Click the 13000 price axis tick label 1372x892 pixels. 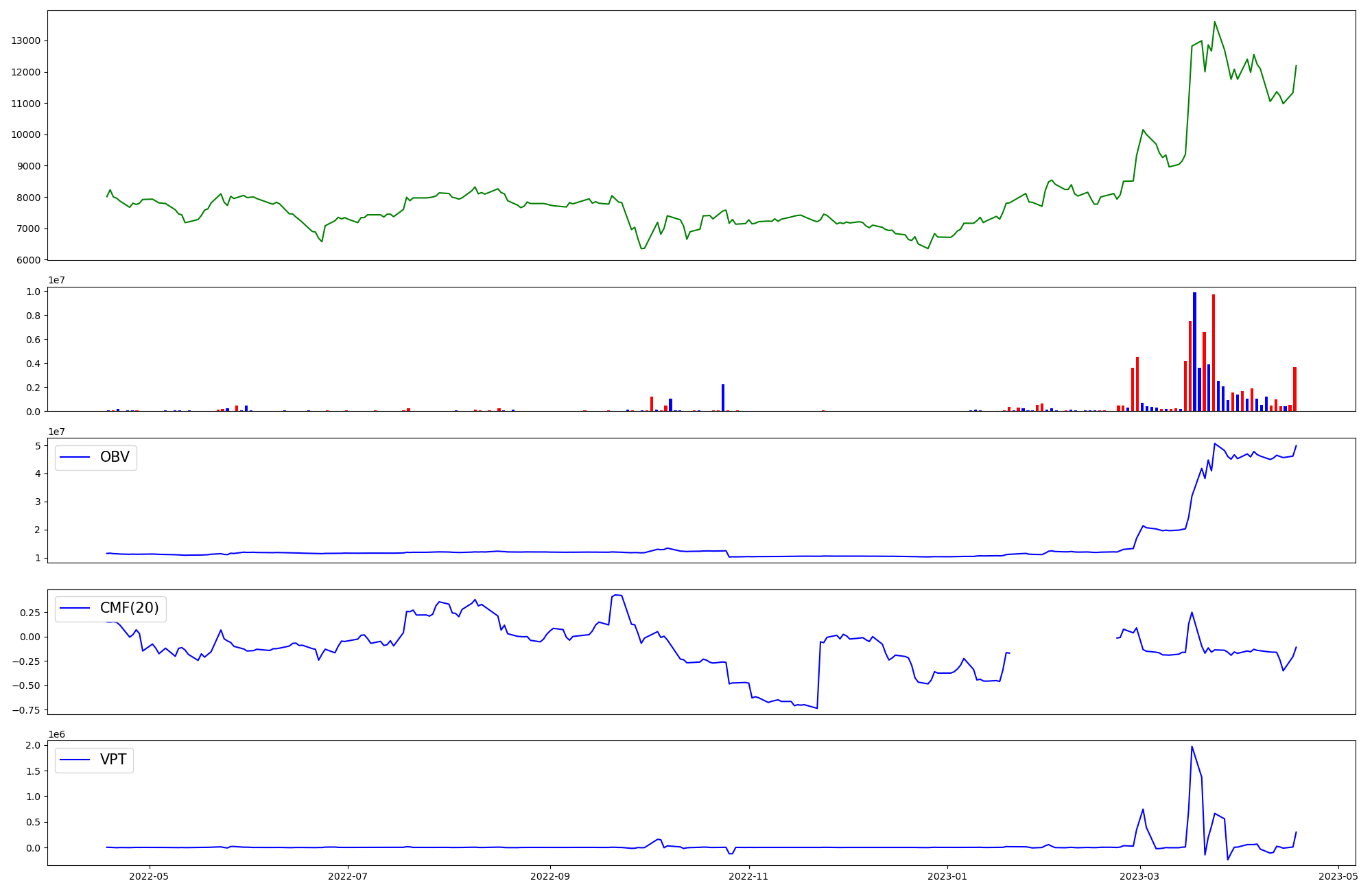point(25,40)
